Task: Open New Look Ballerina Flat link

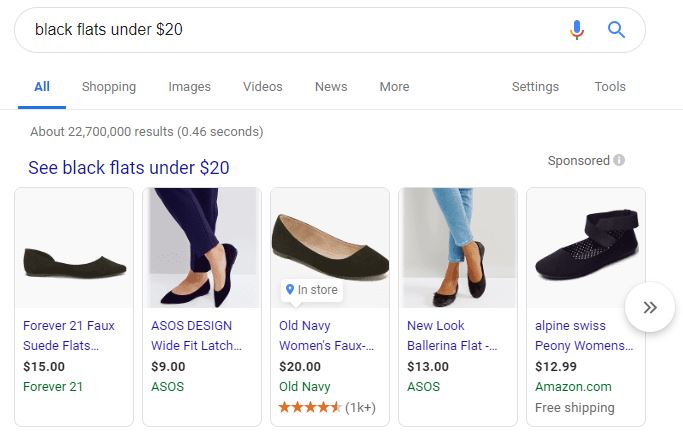Action: click(x=452, y=335)
